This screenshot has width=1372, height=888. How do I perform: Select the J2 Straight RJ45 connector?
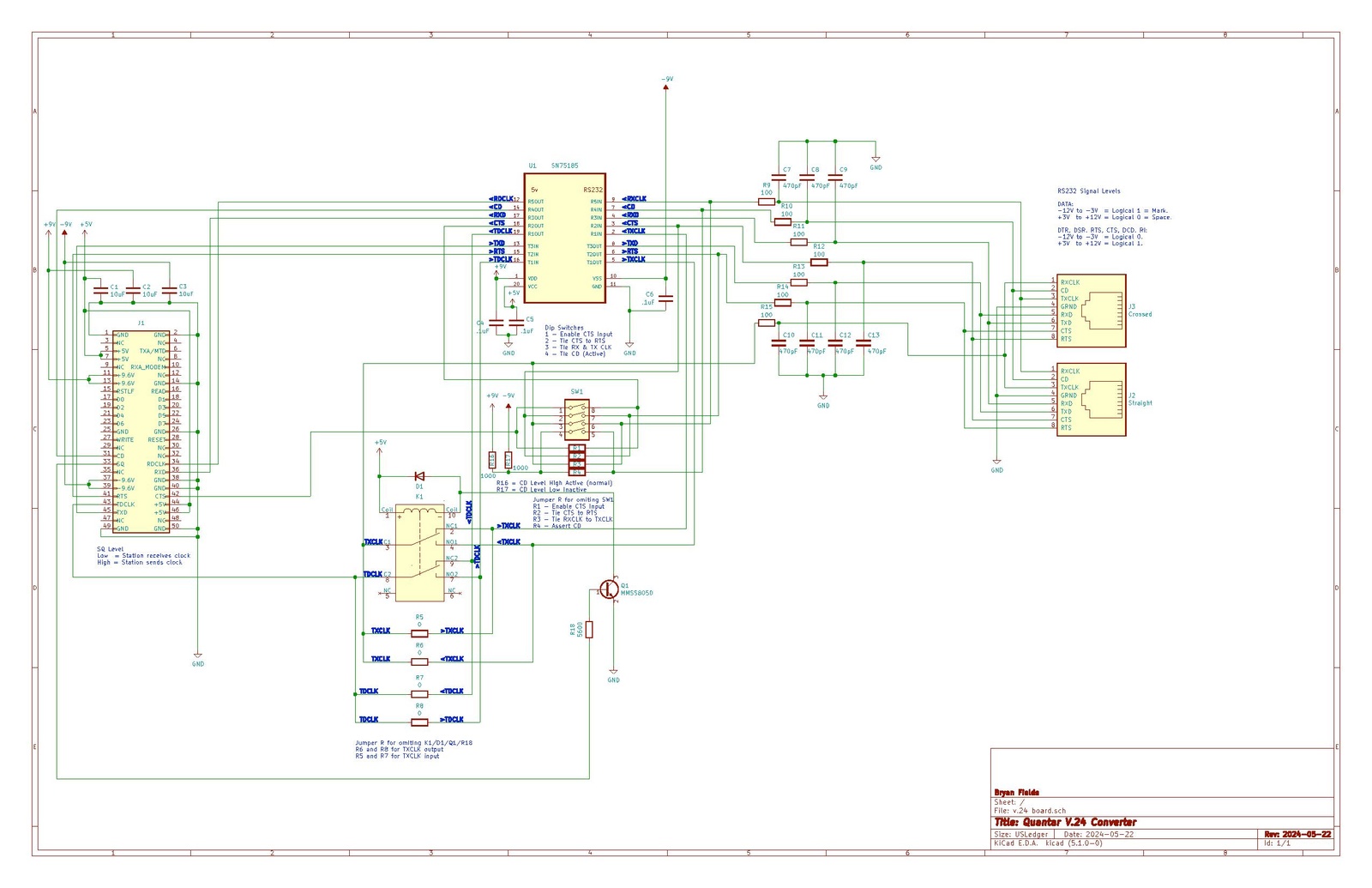click(x=1091, y=400)
